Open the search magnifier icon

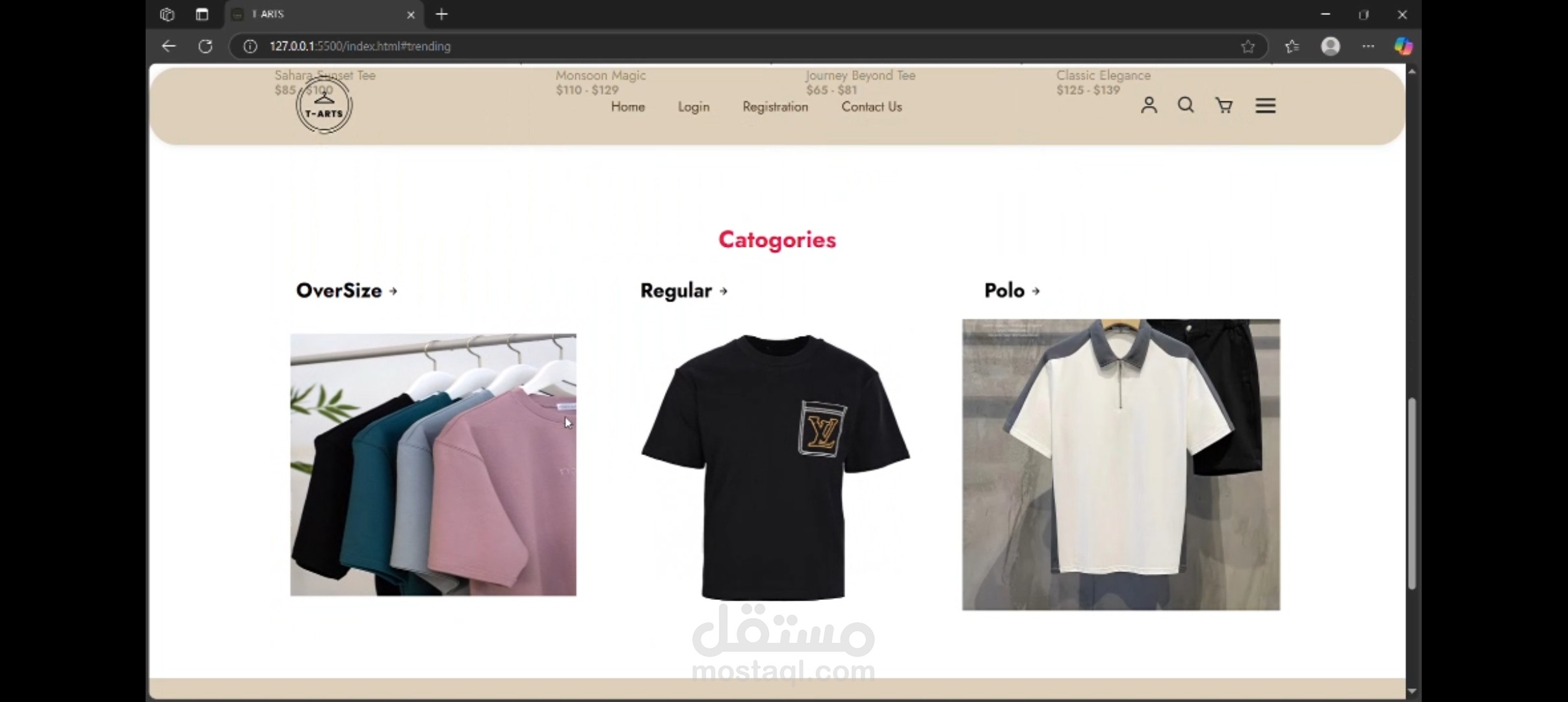pos(1186,105)
